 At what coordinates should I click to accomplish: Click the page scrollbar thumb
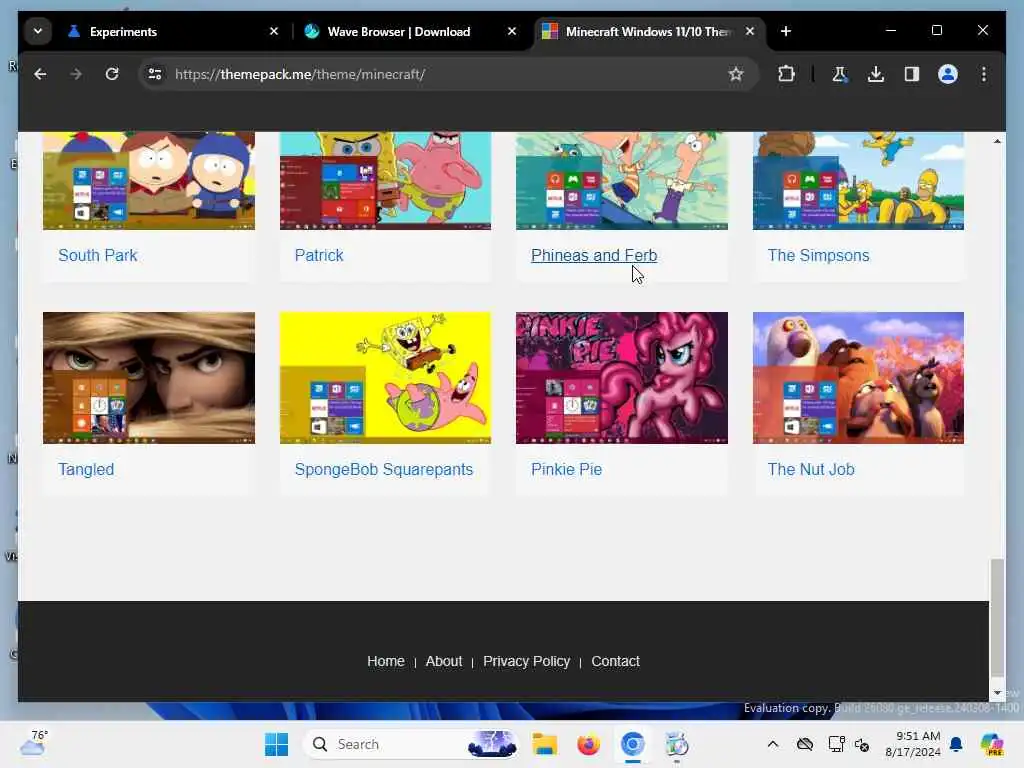(x=997, y=618)
